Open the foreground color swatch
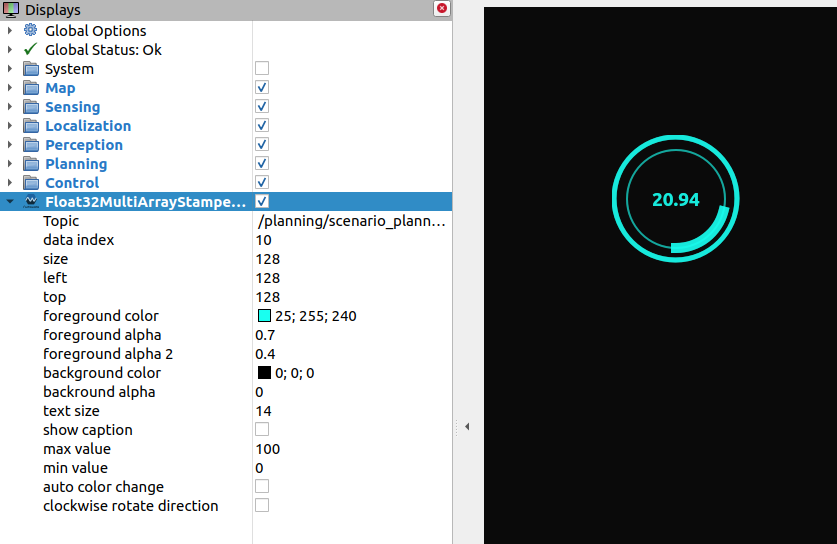Screen dimensions: 837x544 coord(265,316)
